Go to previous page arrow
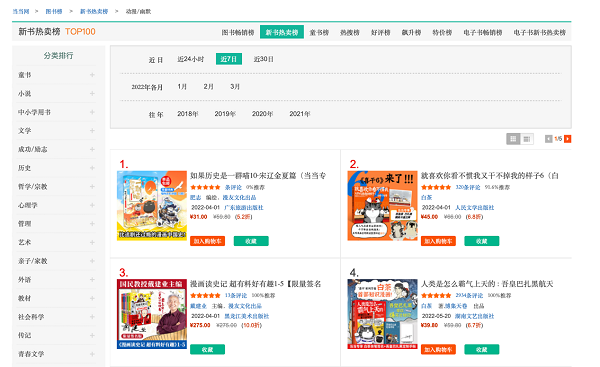This screenshot has width=600, height=367. [548, 139]
